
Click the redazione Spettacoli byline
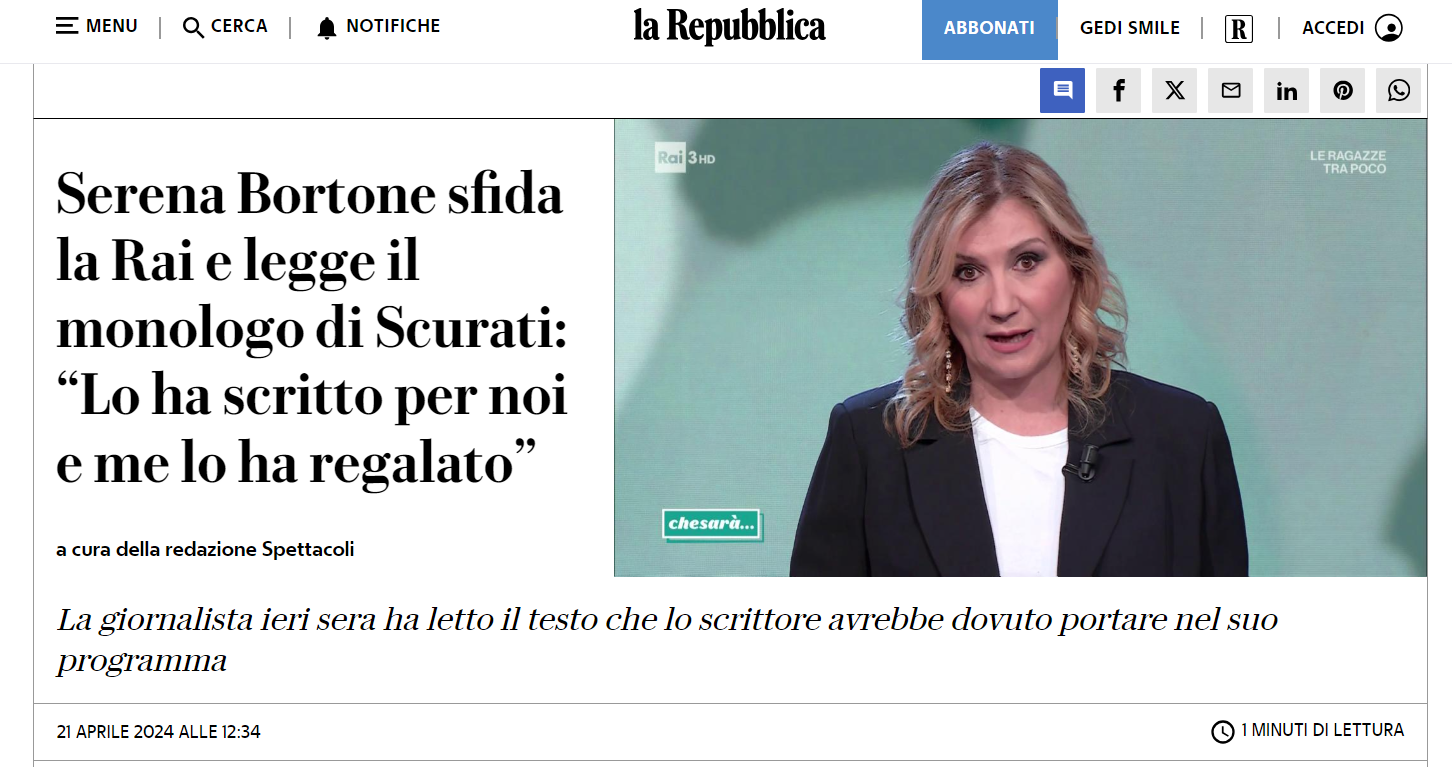205,549
